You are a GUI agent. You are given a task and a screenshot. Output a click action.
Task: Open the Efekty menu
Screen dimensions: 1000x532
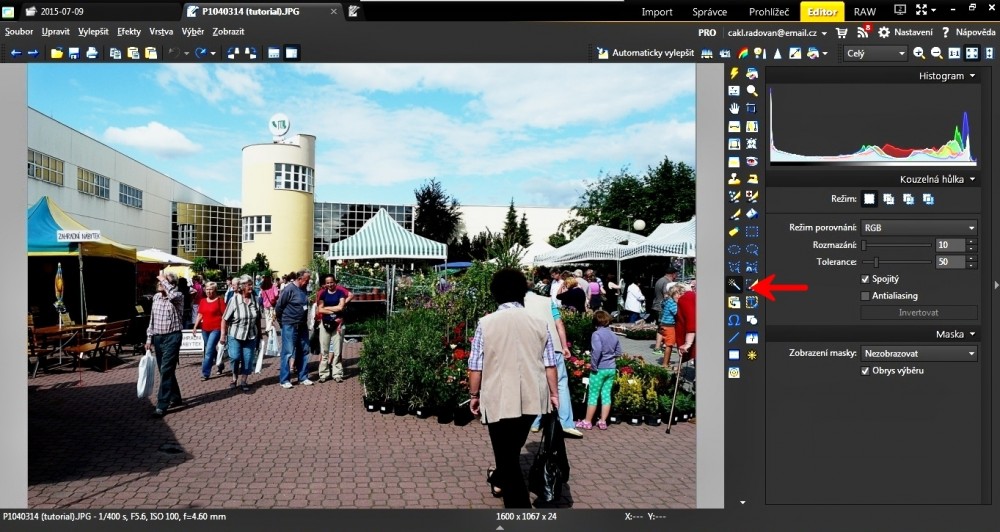point(129,32)
